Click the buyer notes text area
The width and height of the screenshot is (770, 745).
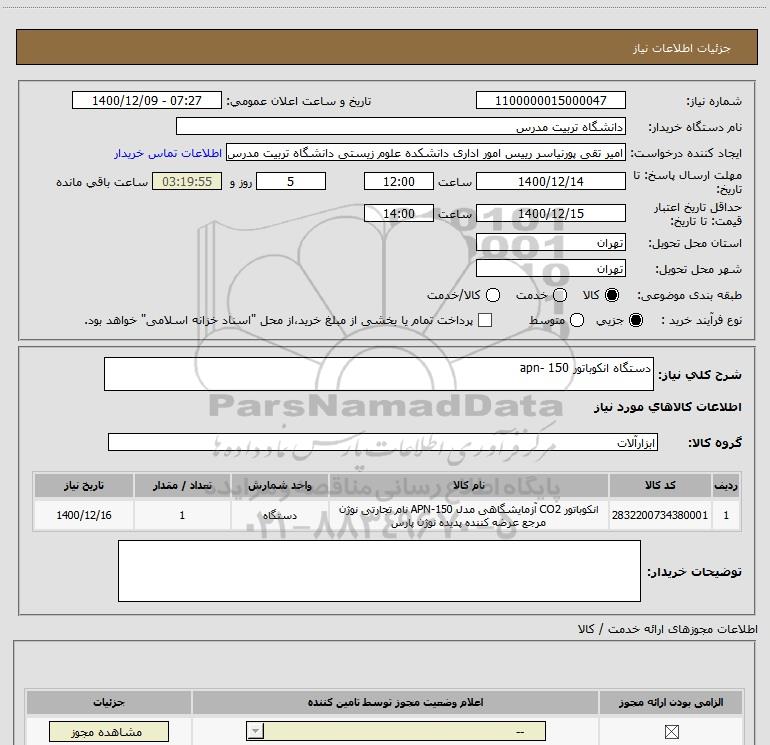tap(379, 571)
